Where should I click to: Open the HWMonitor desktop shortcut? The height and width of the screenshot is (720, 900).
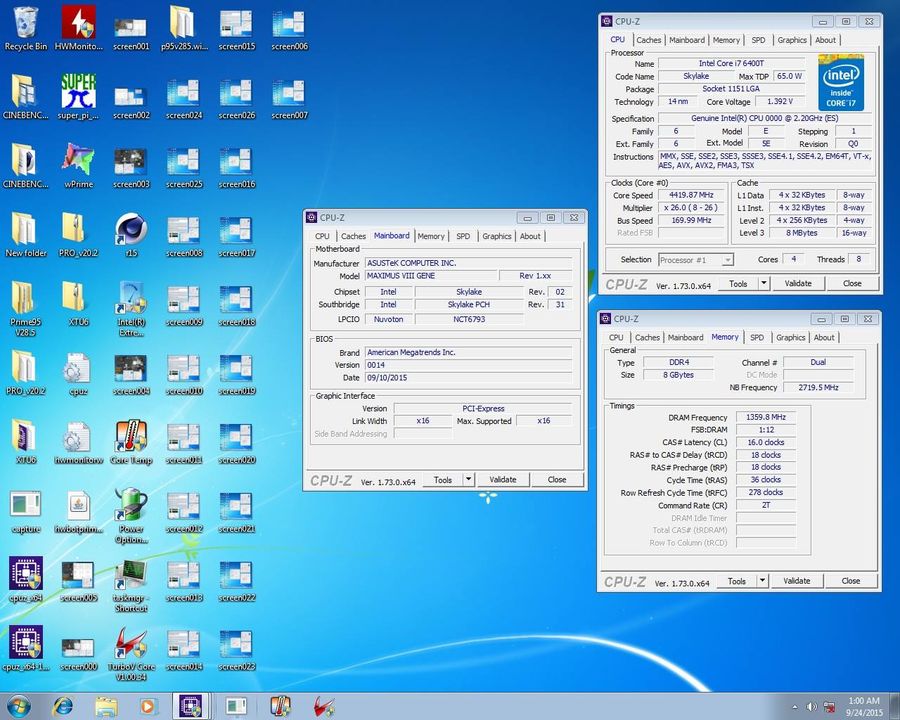78,24
